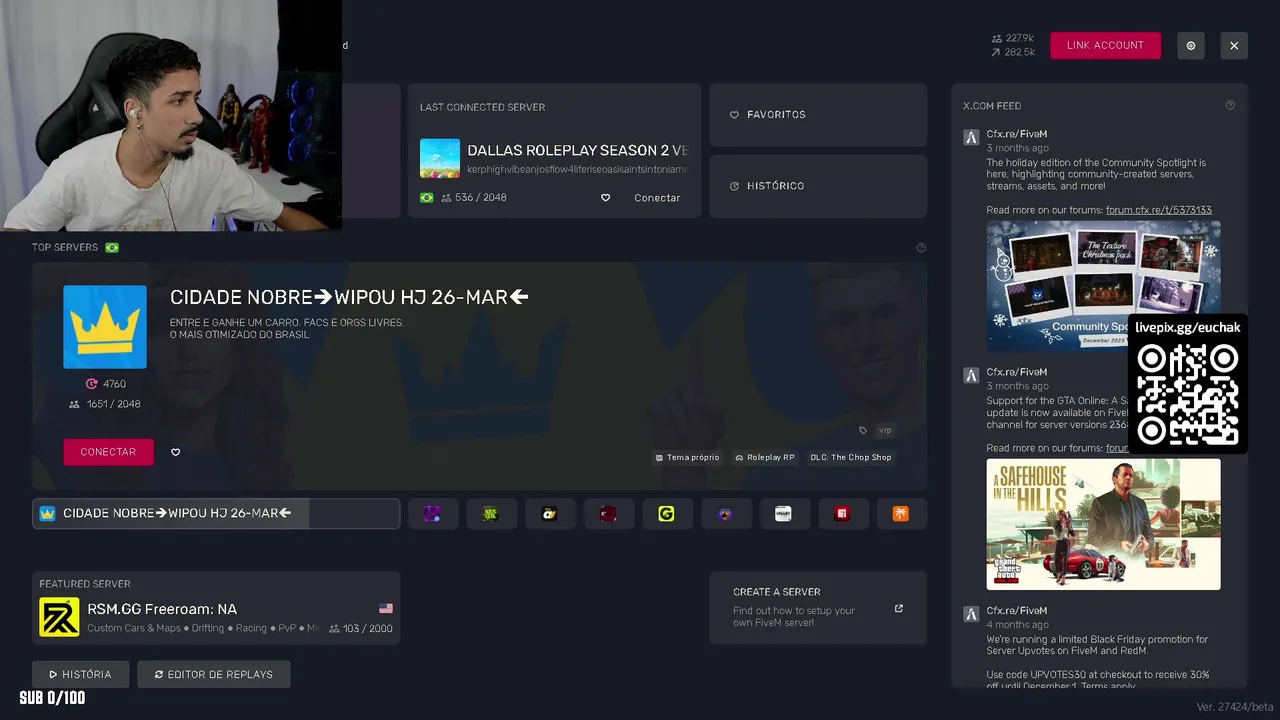
Task: Select the green graffiti server icon tile
Action: [491, 513]
